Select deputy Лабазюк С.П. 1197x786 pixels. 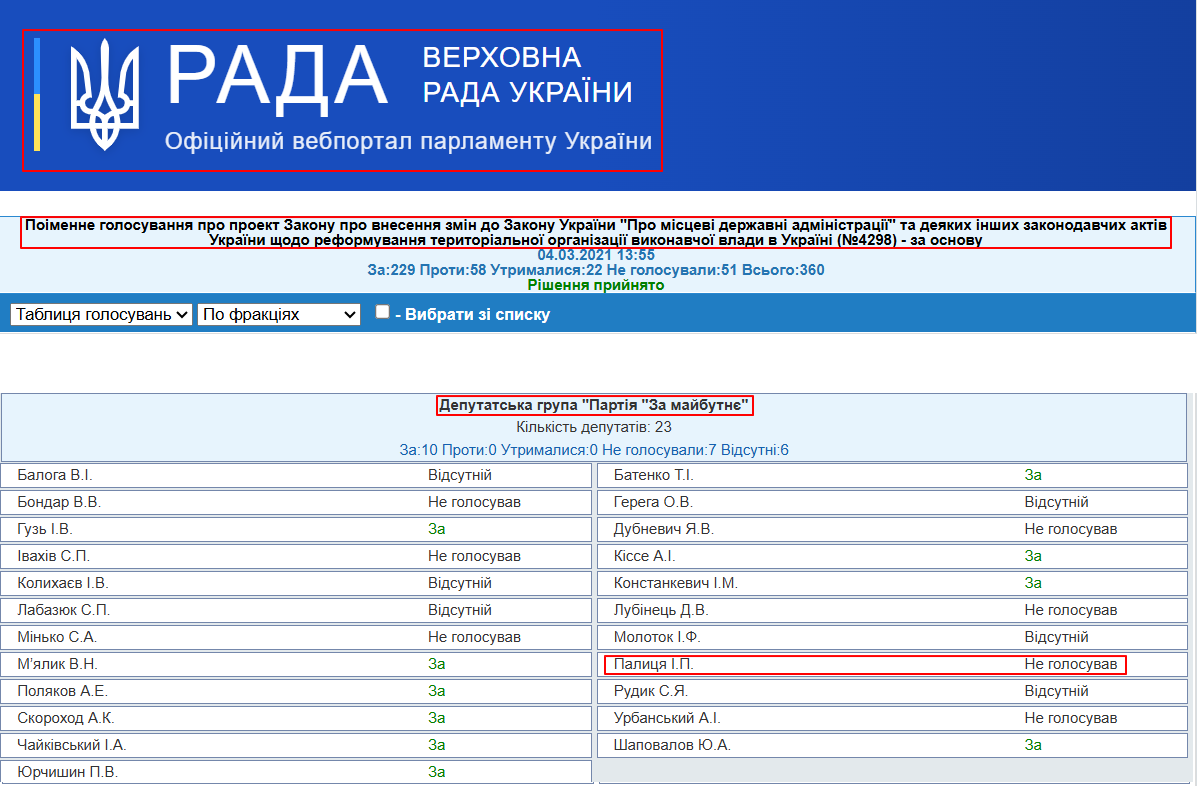[63, 610]
